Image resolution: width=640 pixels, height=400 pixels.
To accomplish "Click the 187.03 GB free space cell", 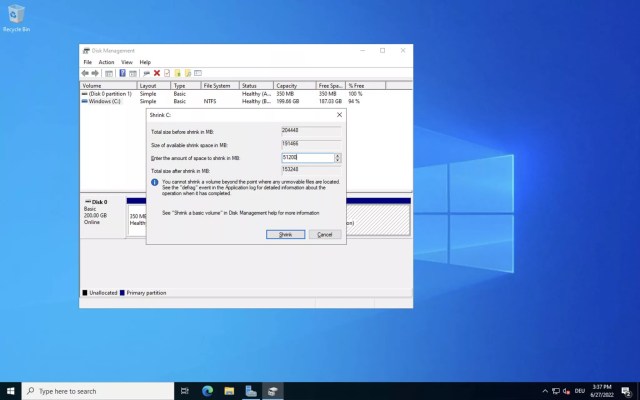I will (x=330, y=101).
